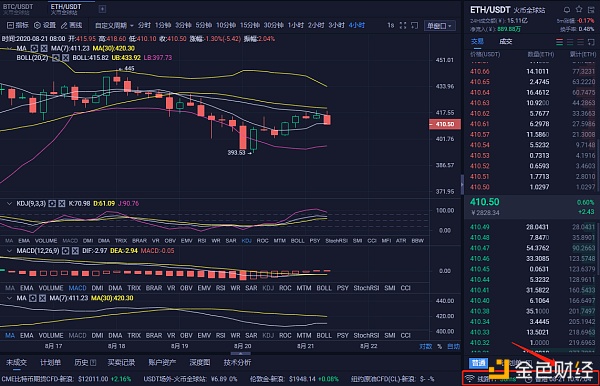Click the 1s refresh interval label
600x386 pixels.
pos(390,25)
